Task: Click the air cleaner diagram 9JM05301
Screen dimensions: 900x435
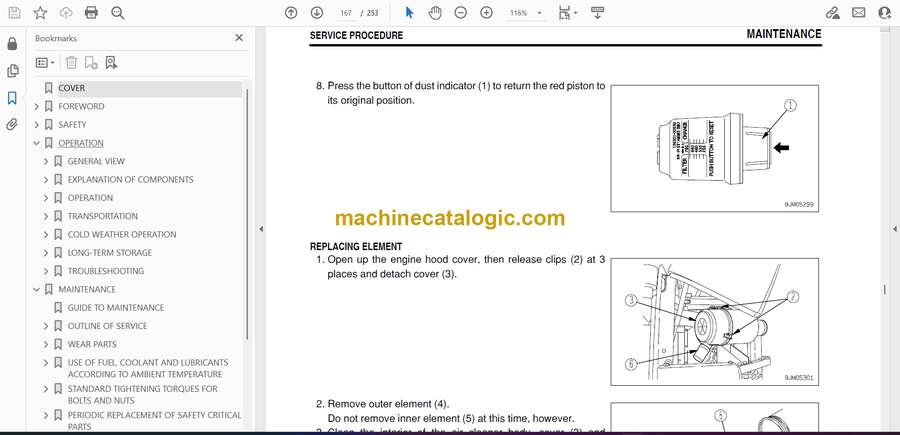Action: 715,321
